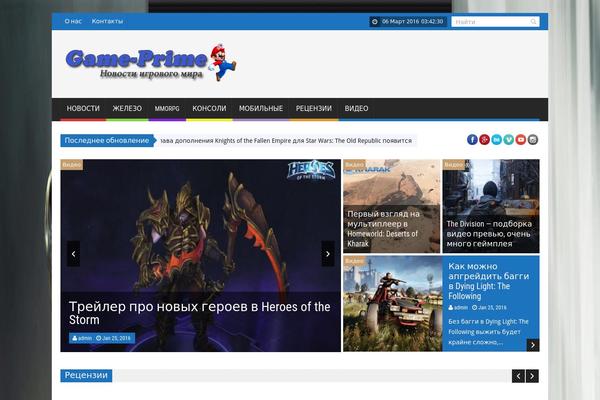Open the Facebook social icon

pos(472,140)
